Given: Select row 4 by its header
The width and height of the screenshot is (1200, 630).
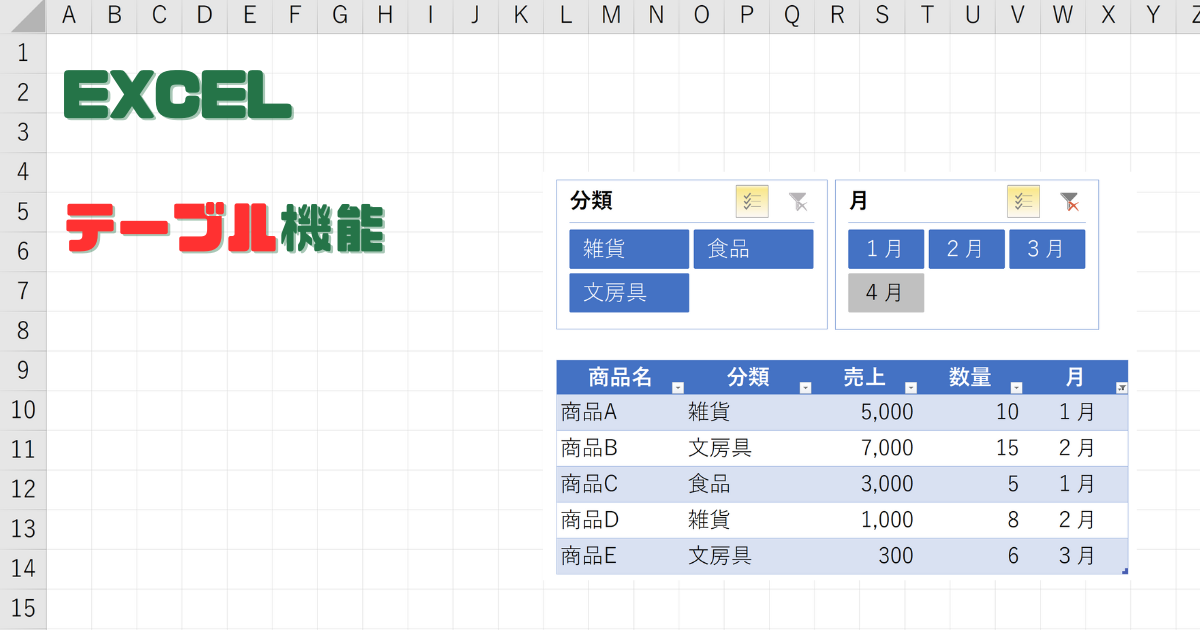Looking at the screenshot, I should tap(23, 172).
